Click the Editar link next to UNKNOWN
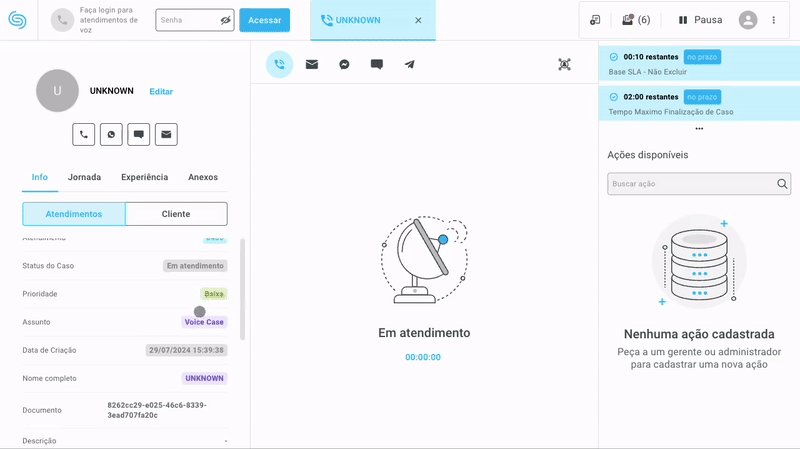Image resolution: width=800 pixels, height=449 pixels. click(161, 92)
